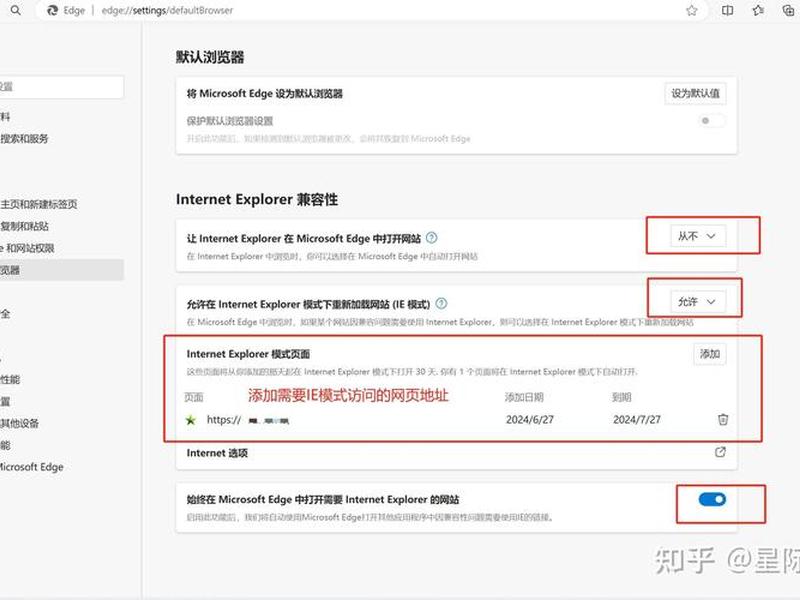
Task: Delete the IE mode page entry
Action: point(722,419)
